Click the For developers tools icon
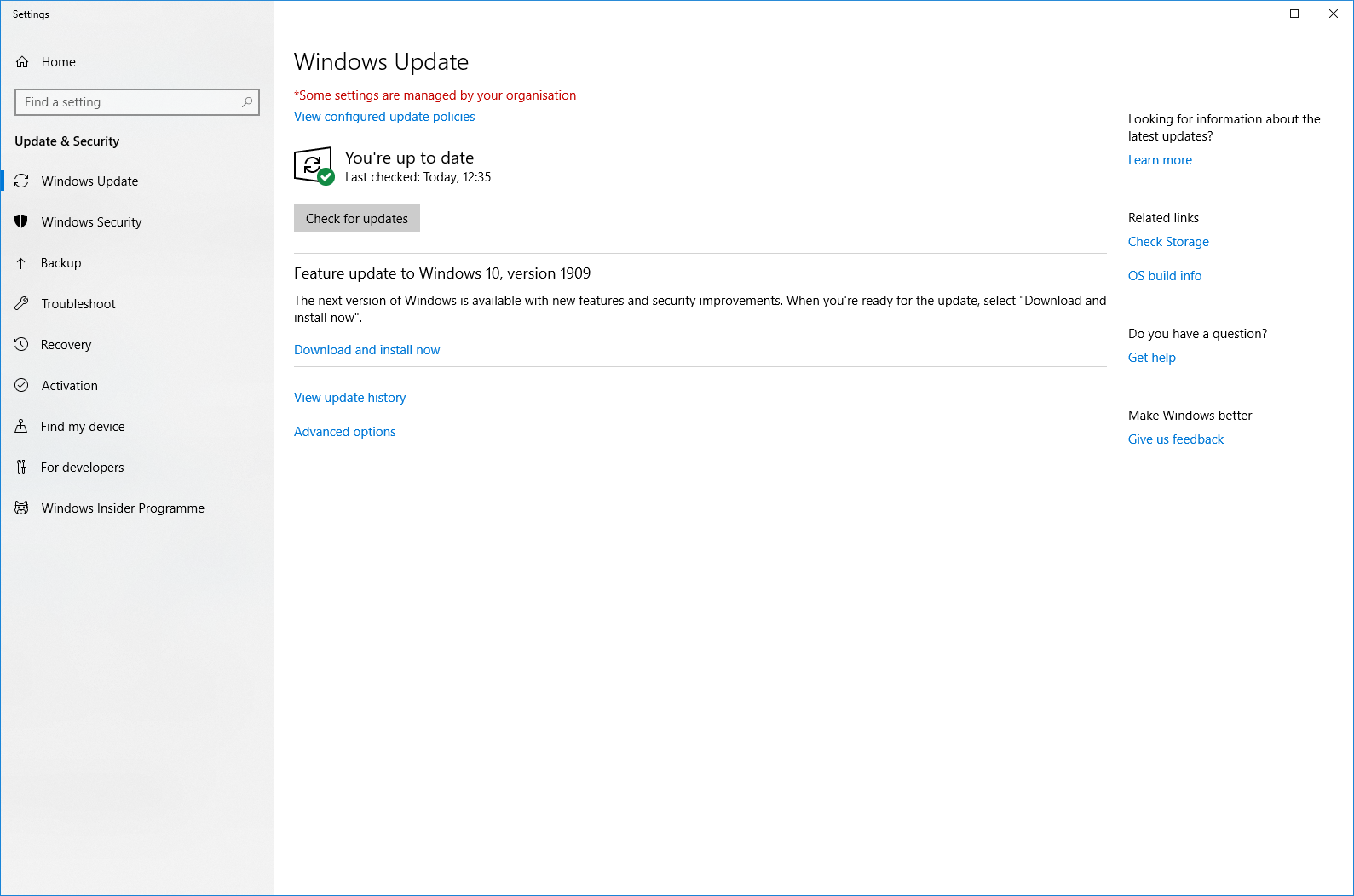 (21, 468)
